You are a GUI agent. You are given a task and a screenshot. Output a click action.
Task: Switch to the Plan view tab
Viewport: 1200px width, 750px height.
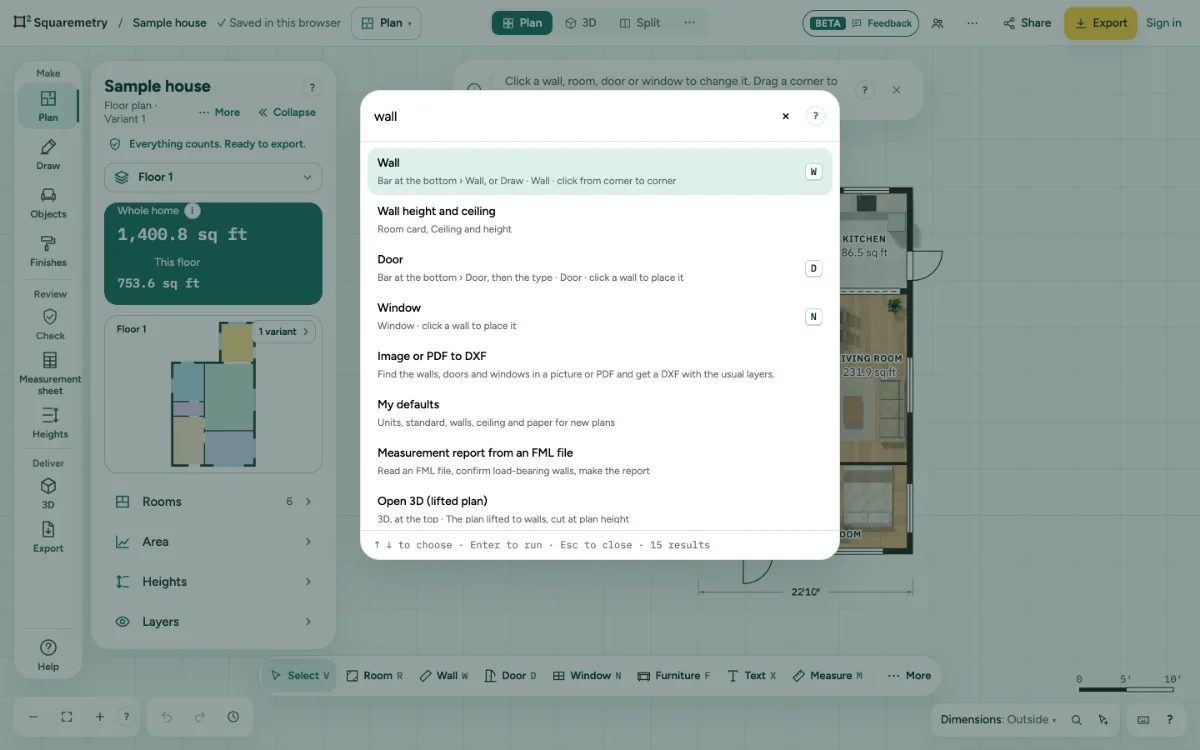pos(522,23)
